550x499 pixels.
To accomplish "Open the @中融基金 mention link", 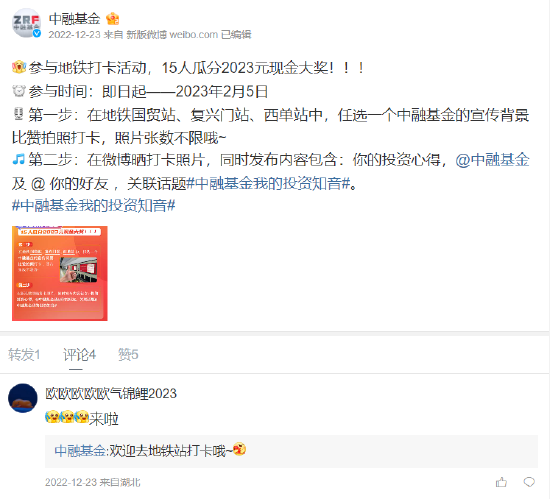I will click(x=492, y=160).
